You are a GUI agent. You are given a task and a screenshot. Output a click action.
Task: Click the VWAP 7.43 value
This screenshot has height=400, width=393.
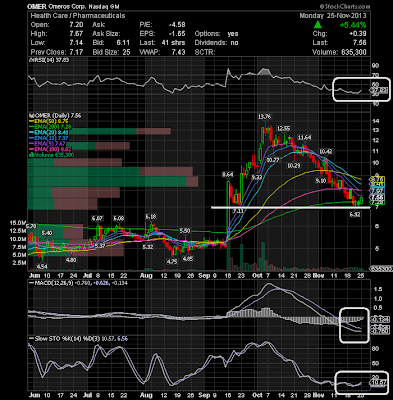(x=178, y=52)
